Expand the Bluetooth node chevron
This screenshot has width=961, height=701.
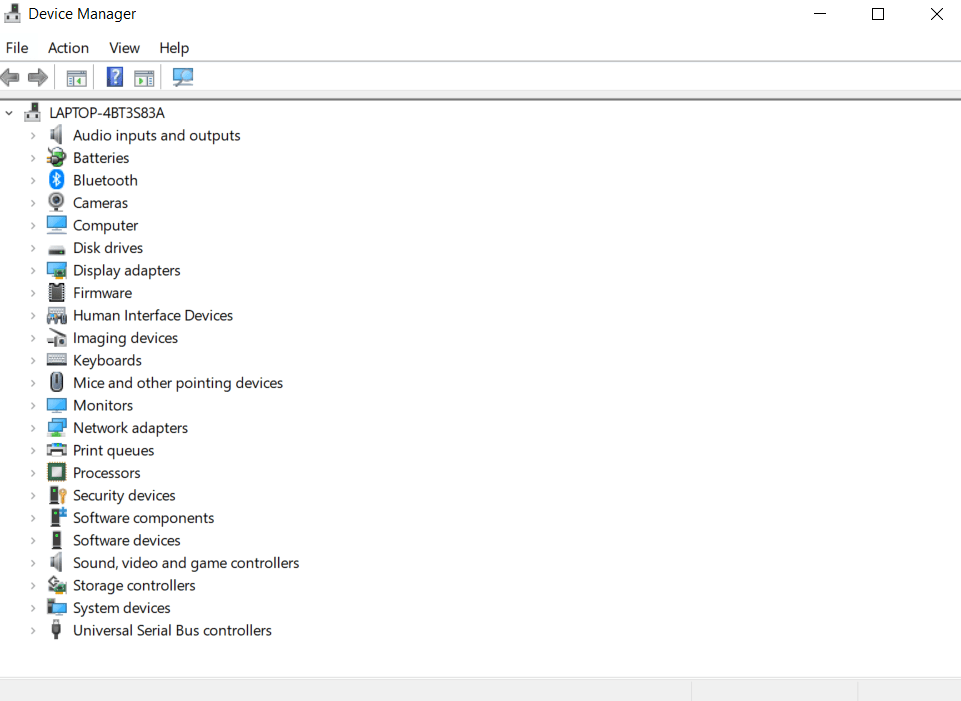click(x=33, y=180)
